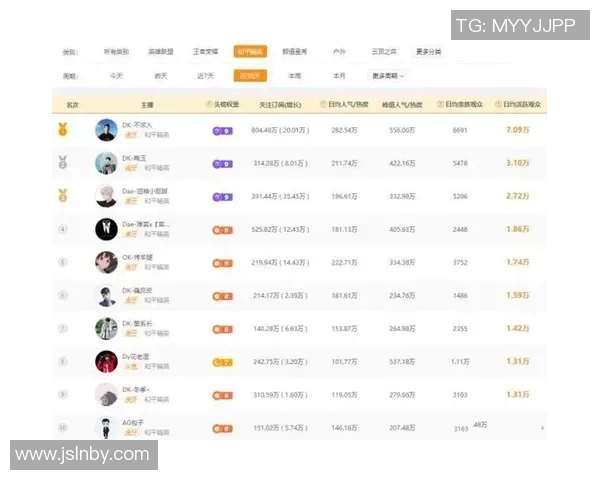600x480 pixels.
Task: Click the 3.10万 active viewers value
Action: pos(518,163)
